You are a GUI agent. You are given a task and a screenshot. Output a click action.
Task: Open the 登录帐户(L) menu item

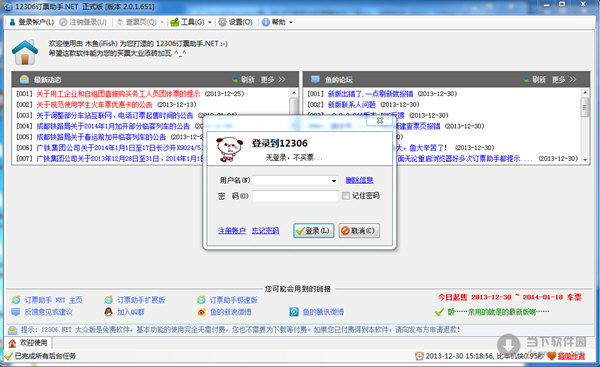coord(32,22)
